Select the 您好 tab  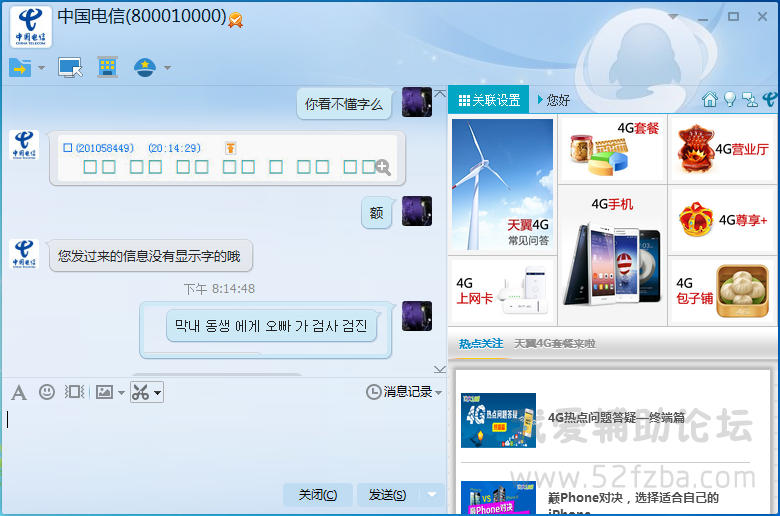554,100
